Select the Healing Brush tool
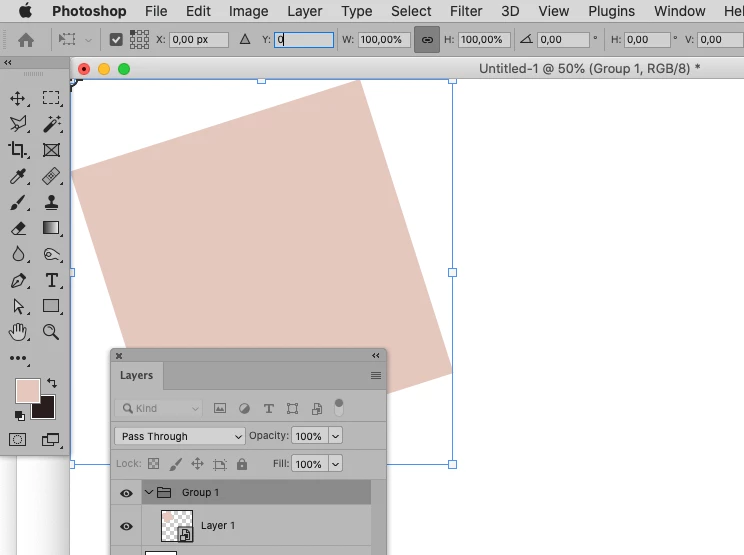Viewport: 744px width, 555px height. 51,176
